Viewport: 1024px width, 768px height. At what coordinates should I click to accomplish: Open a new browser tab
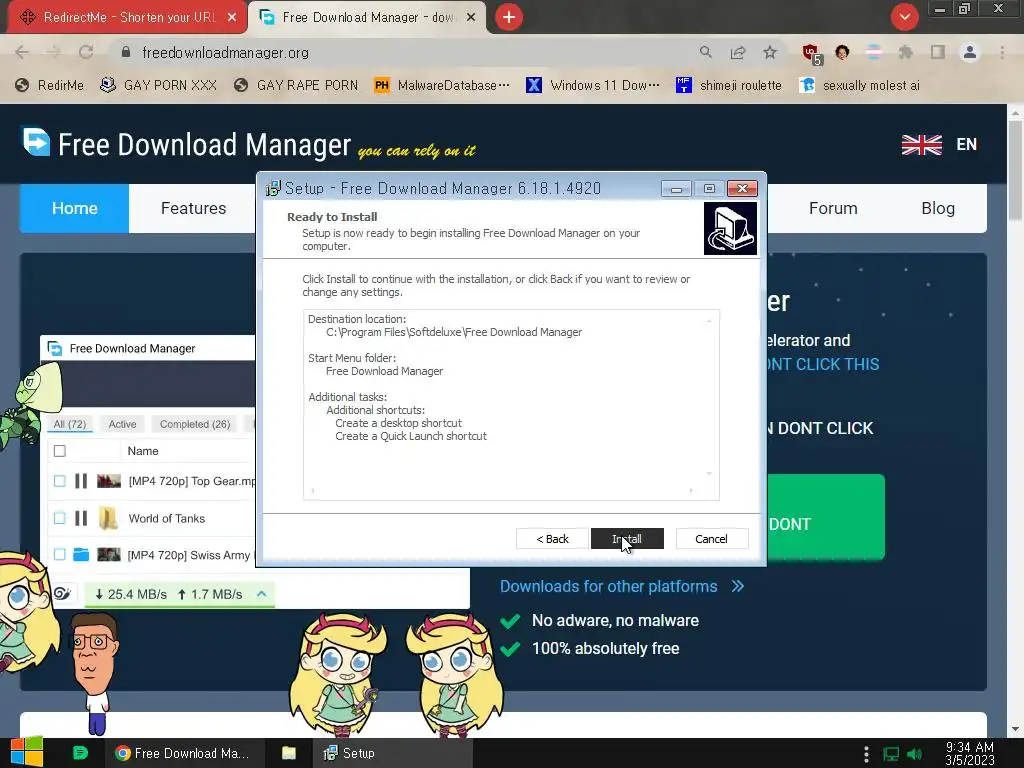click(x=509, y=17)
